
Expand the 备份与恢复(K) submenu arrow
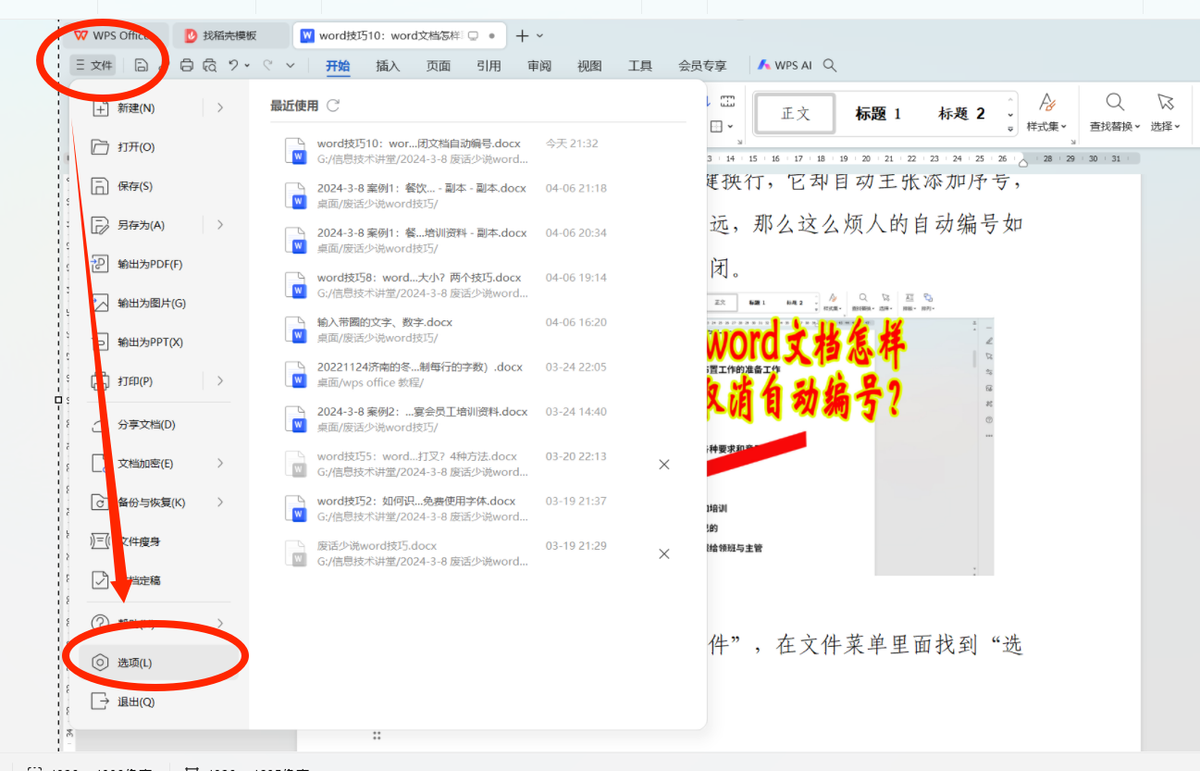point(220,502)
